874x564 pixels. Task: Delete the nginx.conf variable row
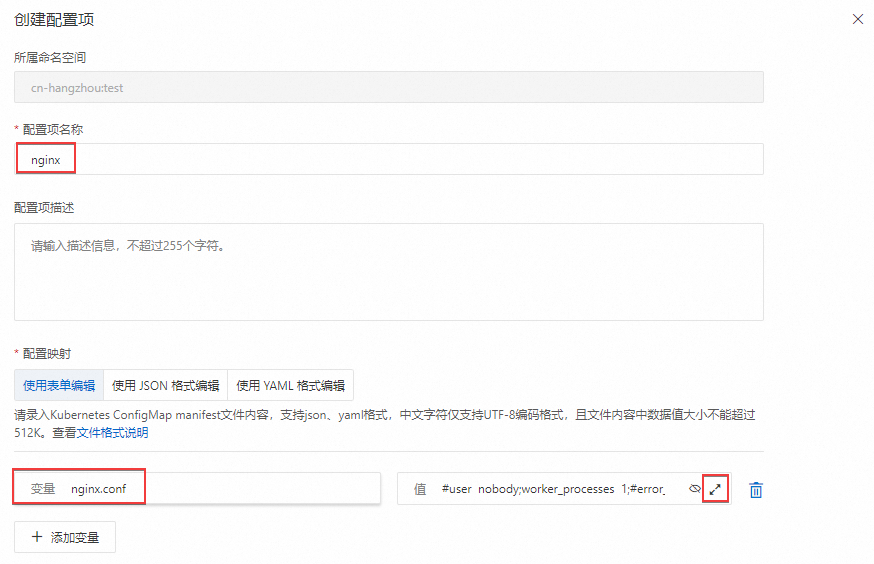[x=756, y=490]
